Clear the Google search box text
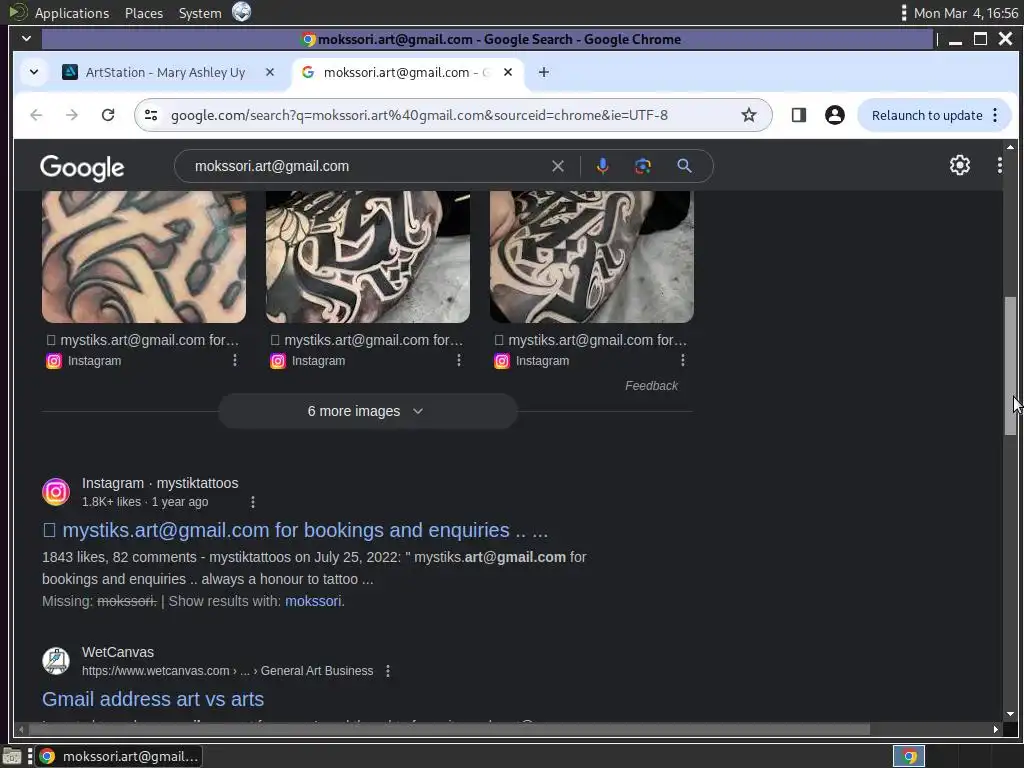Viewport: 1024px width, 768px height. tap(558, 166)
